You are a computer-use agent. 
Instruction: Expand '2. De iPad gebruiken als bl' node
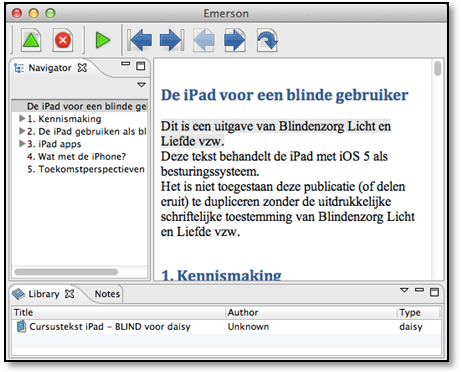point(22,131)
